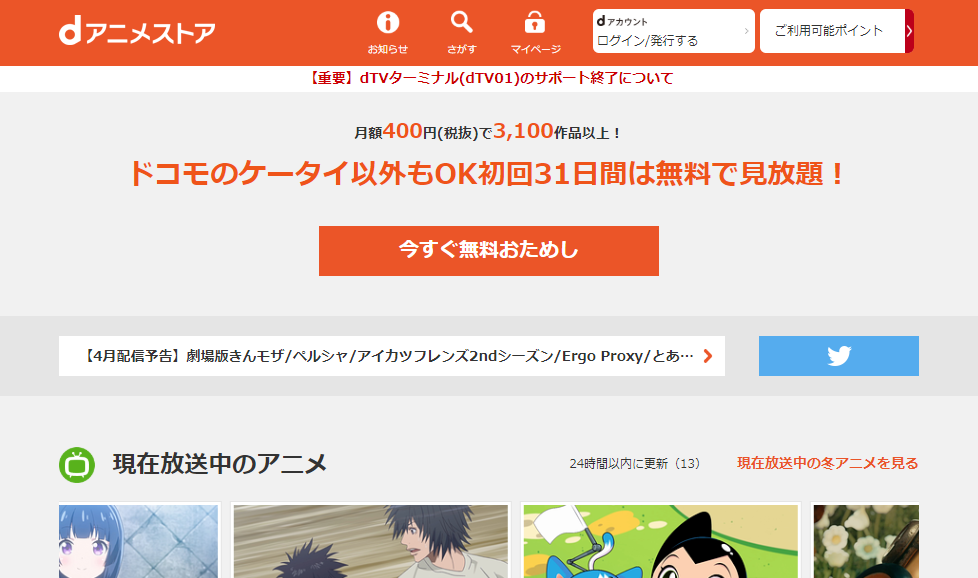This screenshot has height=578, width=978.
Task: Open 現在放送中の冬アニメを見る link
Action: pos(828,463)
